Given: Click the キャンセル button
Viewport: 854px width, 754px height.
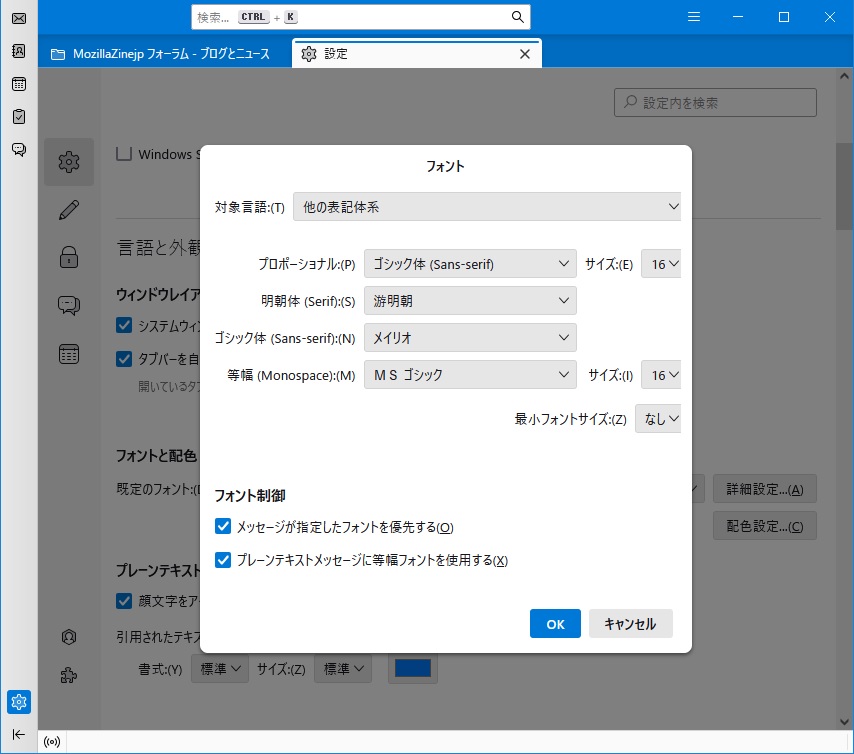Looking at the screenshot, I should pyautogui.click(x=630, y=624).
